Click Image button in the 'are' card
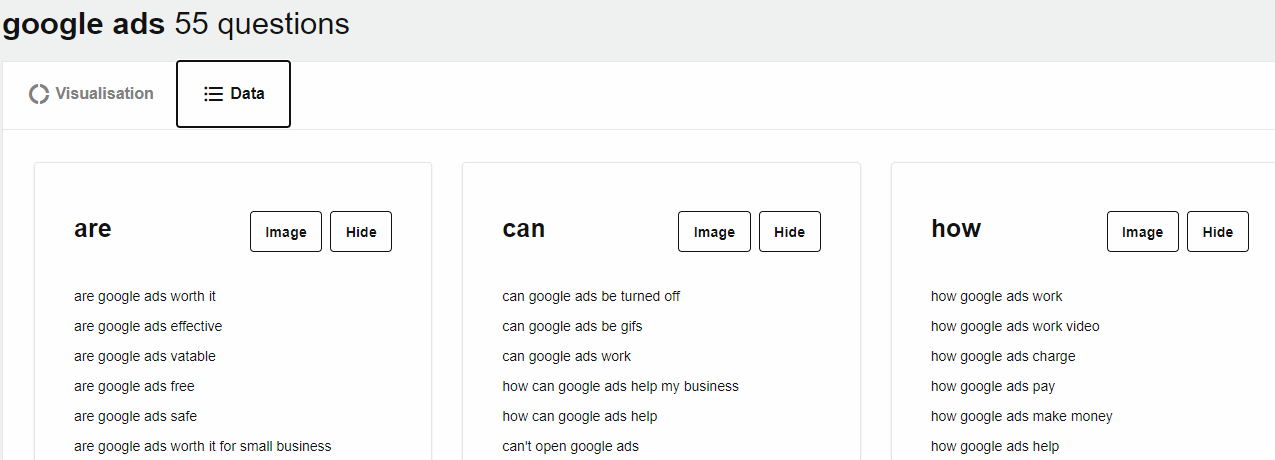Screen dimensions: 1275x460 pyautogui.click(x=286, y=232)
